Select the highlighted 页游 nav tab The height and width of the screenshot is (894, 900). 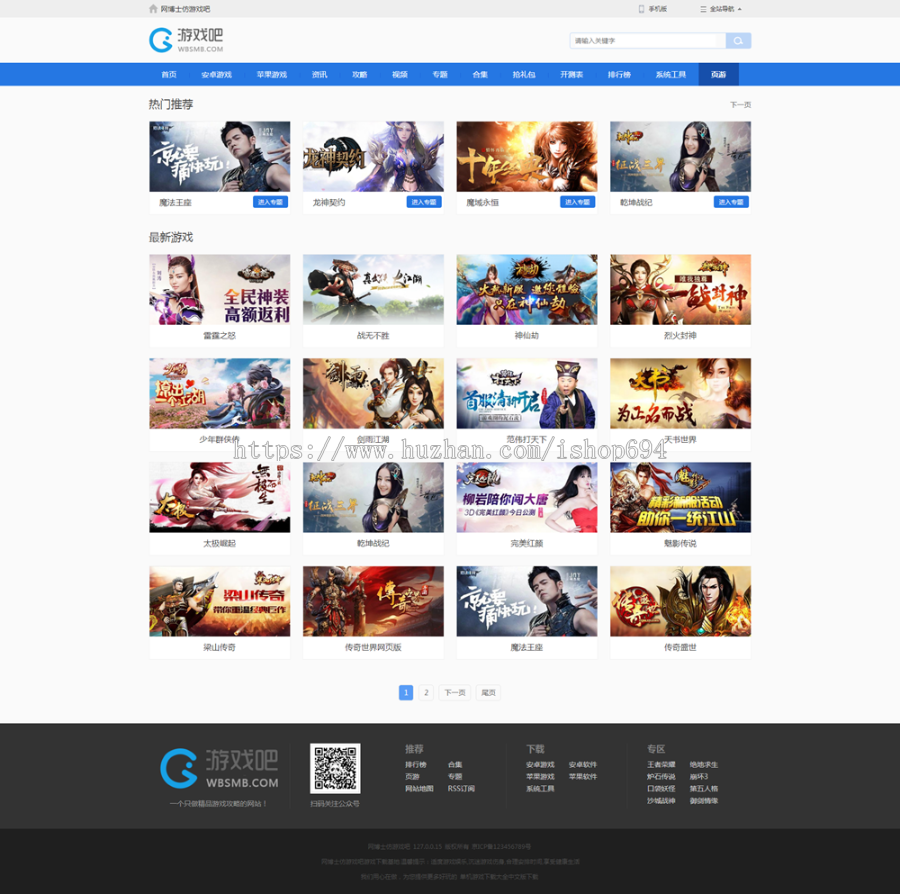pyautogui.click(x=719, y=75)
